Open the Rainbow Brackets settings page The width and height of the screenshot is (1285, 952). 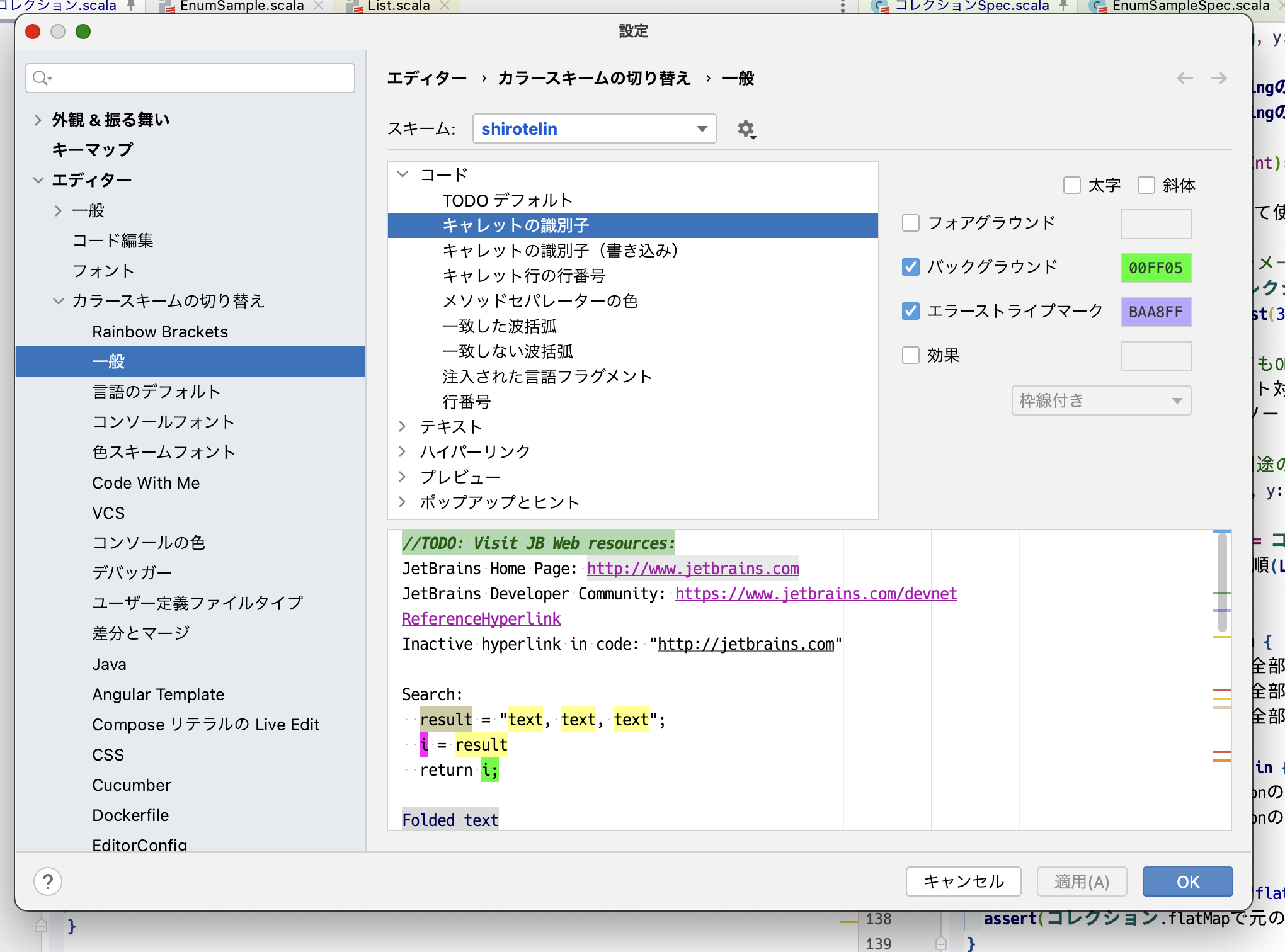pos(160,332)
